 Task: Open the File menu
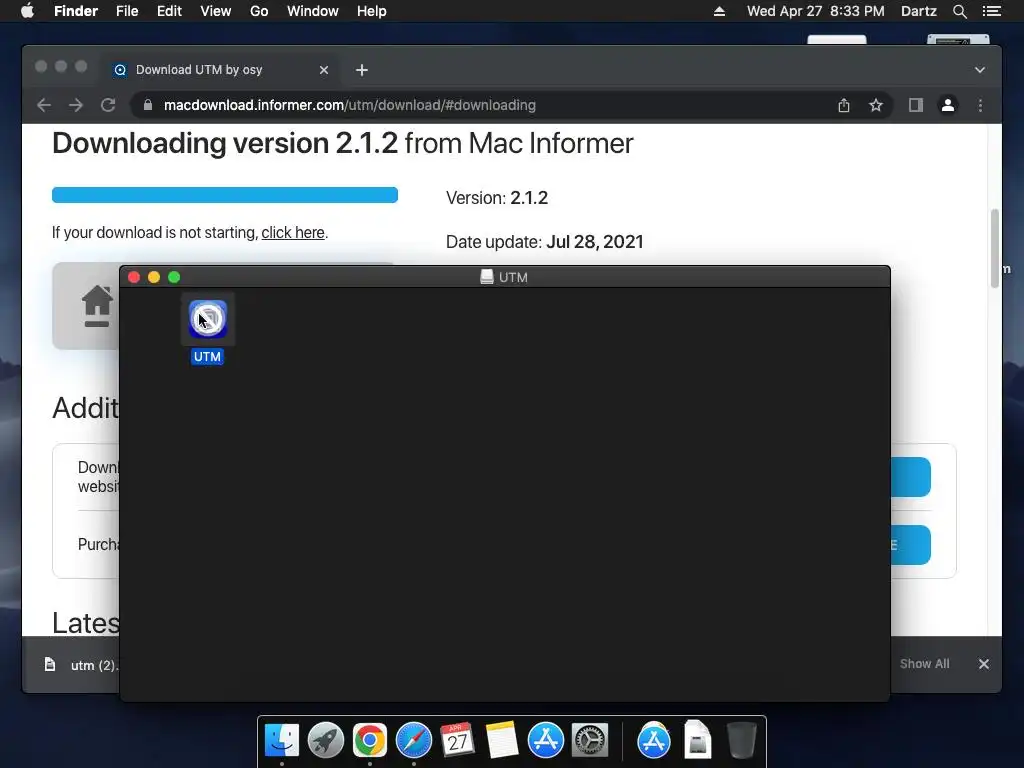tap(127, 11)
